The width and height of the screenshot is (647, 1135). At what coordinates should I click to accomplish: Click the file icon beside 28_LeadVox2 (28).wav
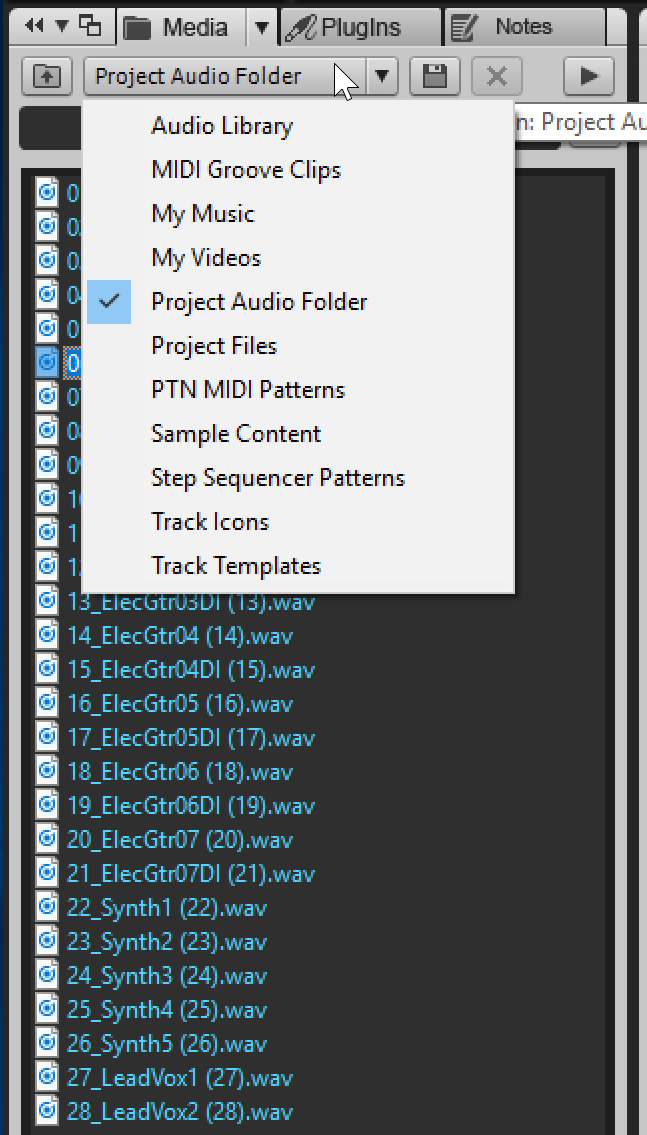pyautogui.click(x=47, y=1112)
